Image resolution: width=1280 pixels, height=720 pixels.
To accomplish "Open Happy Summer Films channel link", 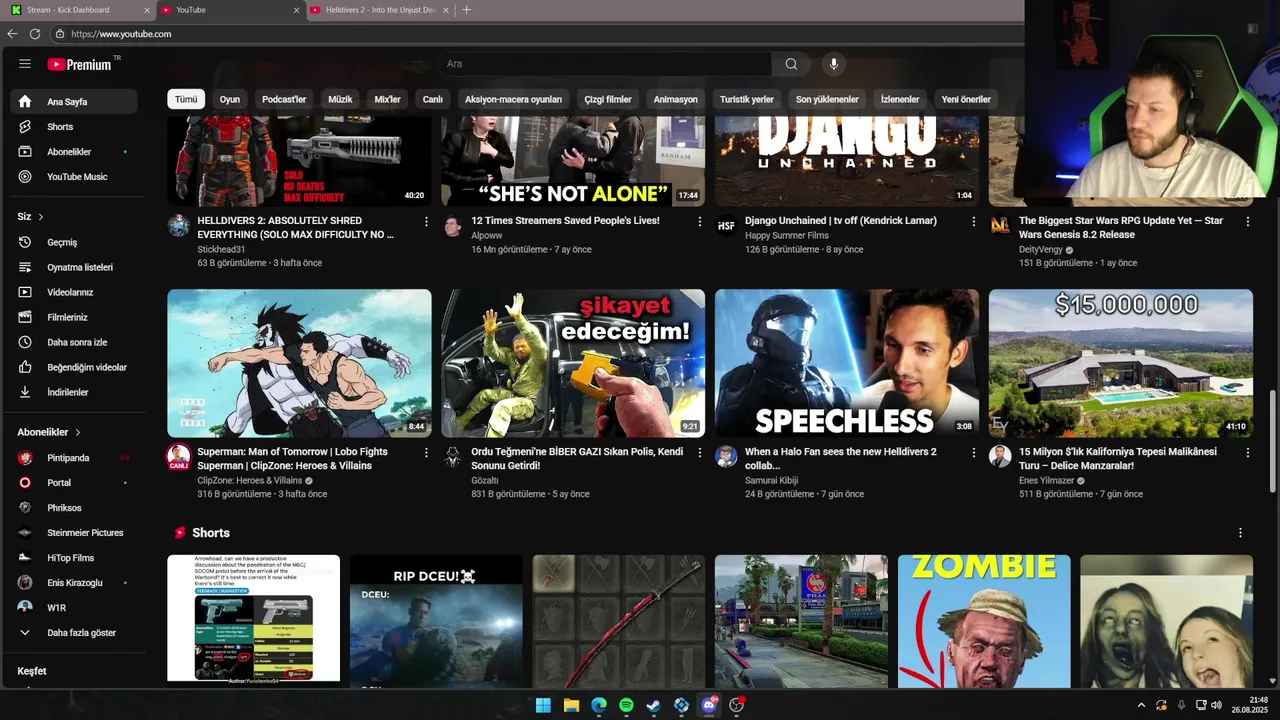I will coord(787,236).
